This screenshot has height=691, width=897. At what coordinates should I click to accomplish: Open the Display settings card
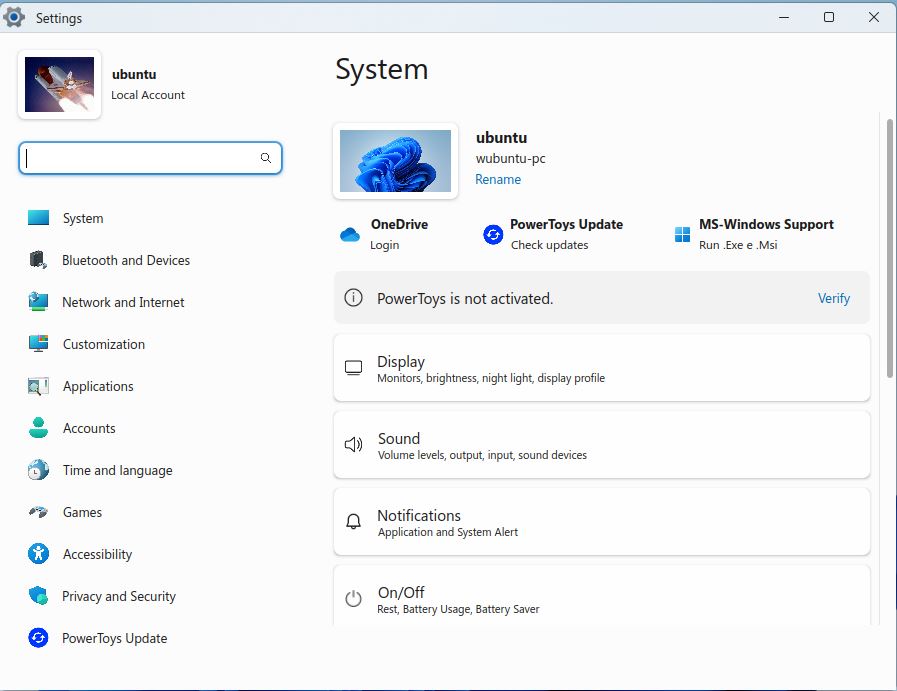[601, 368]
